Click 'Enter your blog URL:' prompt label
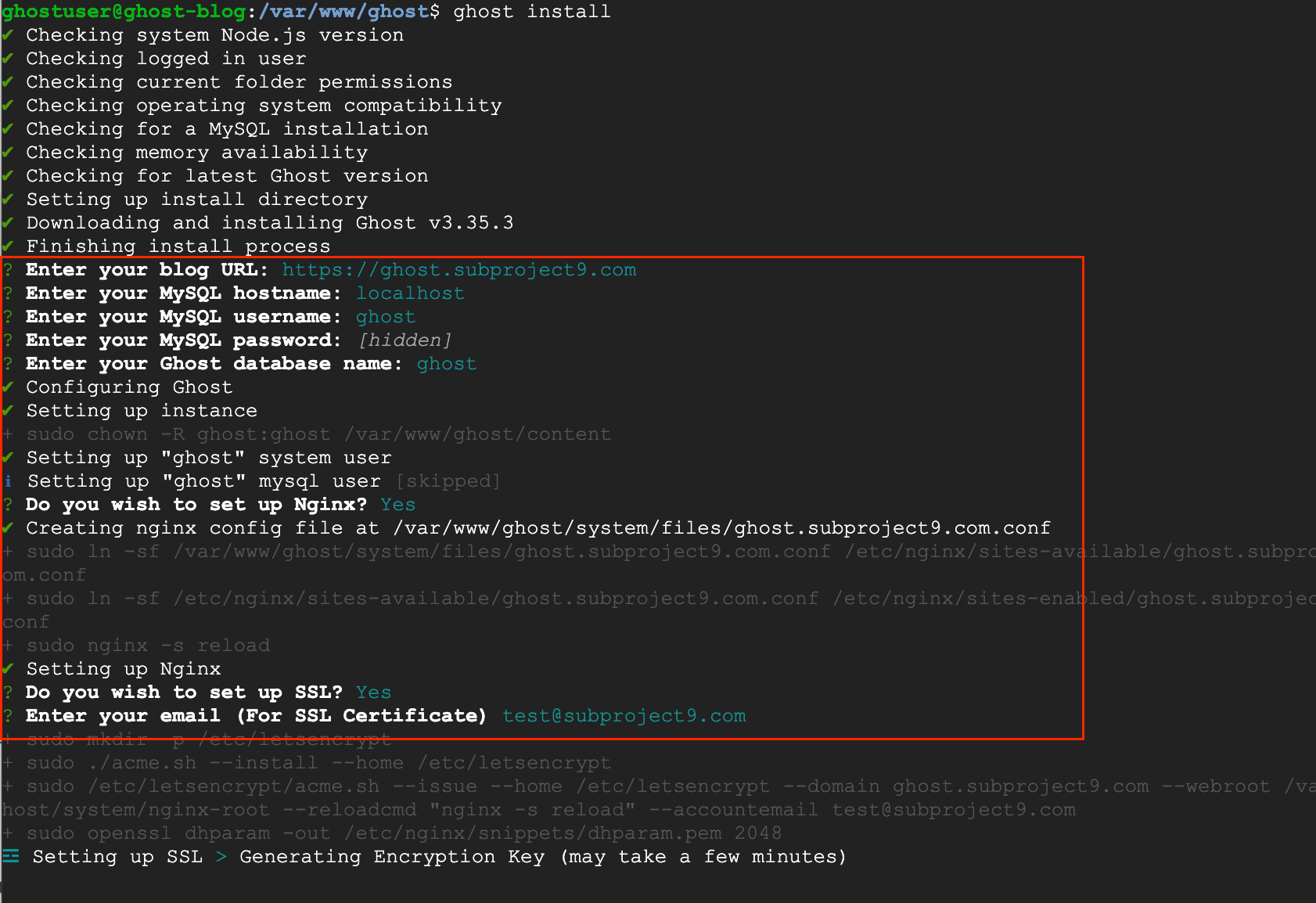Screen dimensions: 1316x903 click(147, 270)
